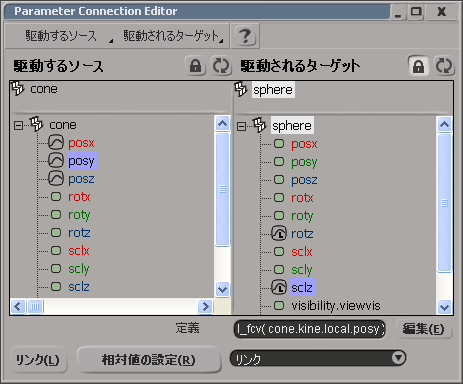463x384 pixels.
Task: Click the sphere rotz linked parameter icon
Action: tap(279, 233)
